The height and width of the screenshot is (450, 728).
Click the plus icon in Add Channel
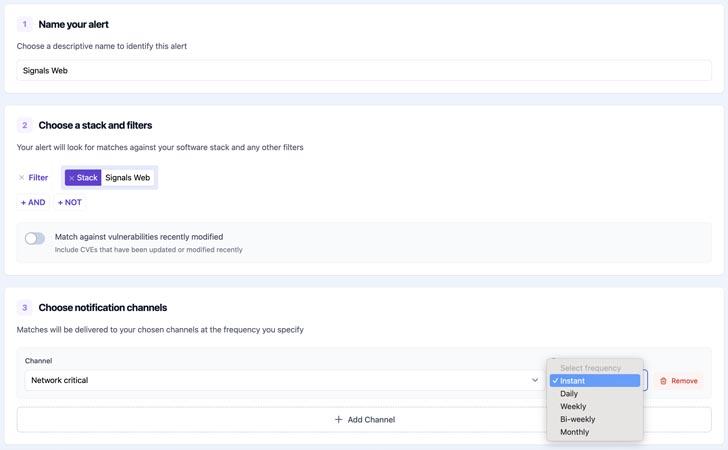click(x=338, y=420)
